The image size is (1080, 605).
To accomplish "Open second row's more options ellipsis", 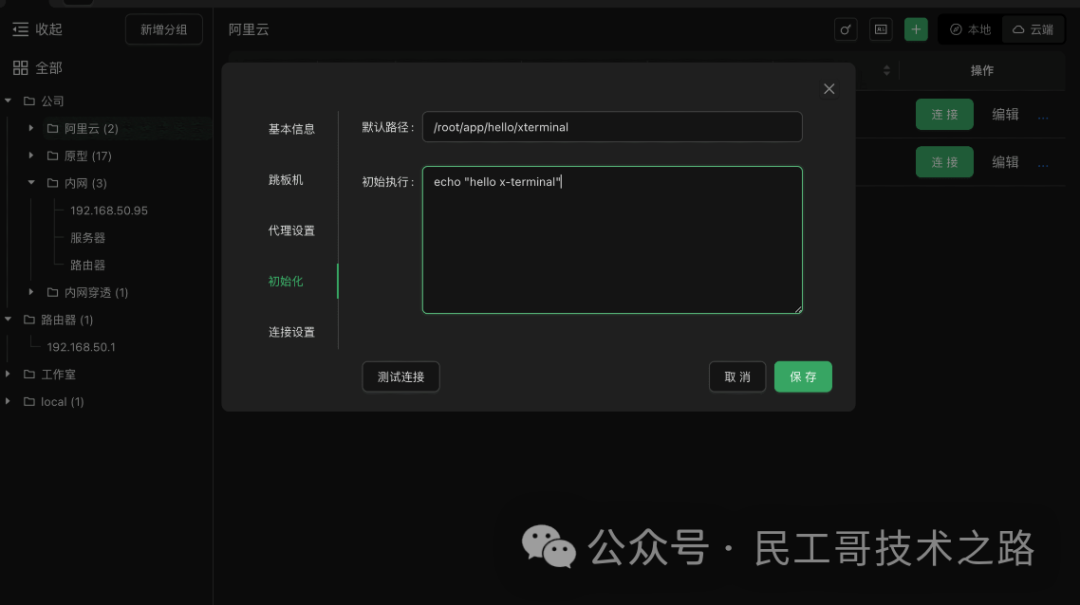I will [x=1043, y=165].
